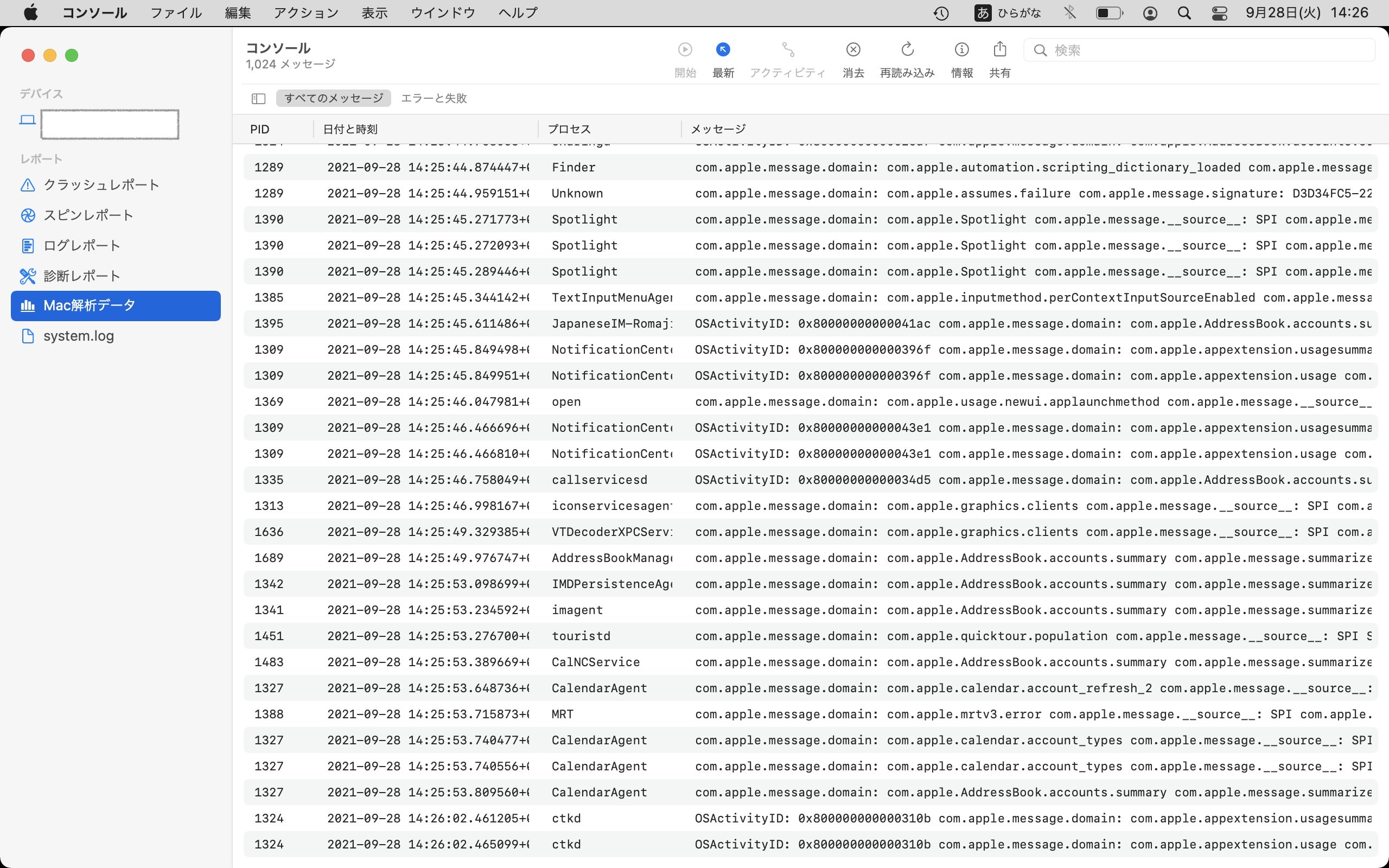Open the ファイル menu
1389x868 pixels.
176,12
